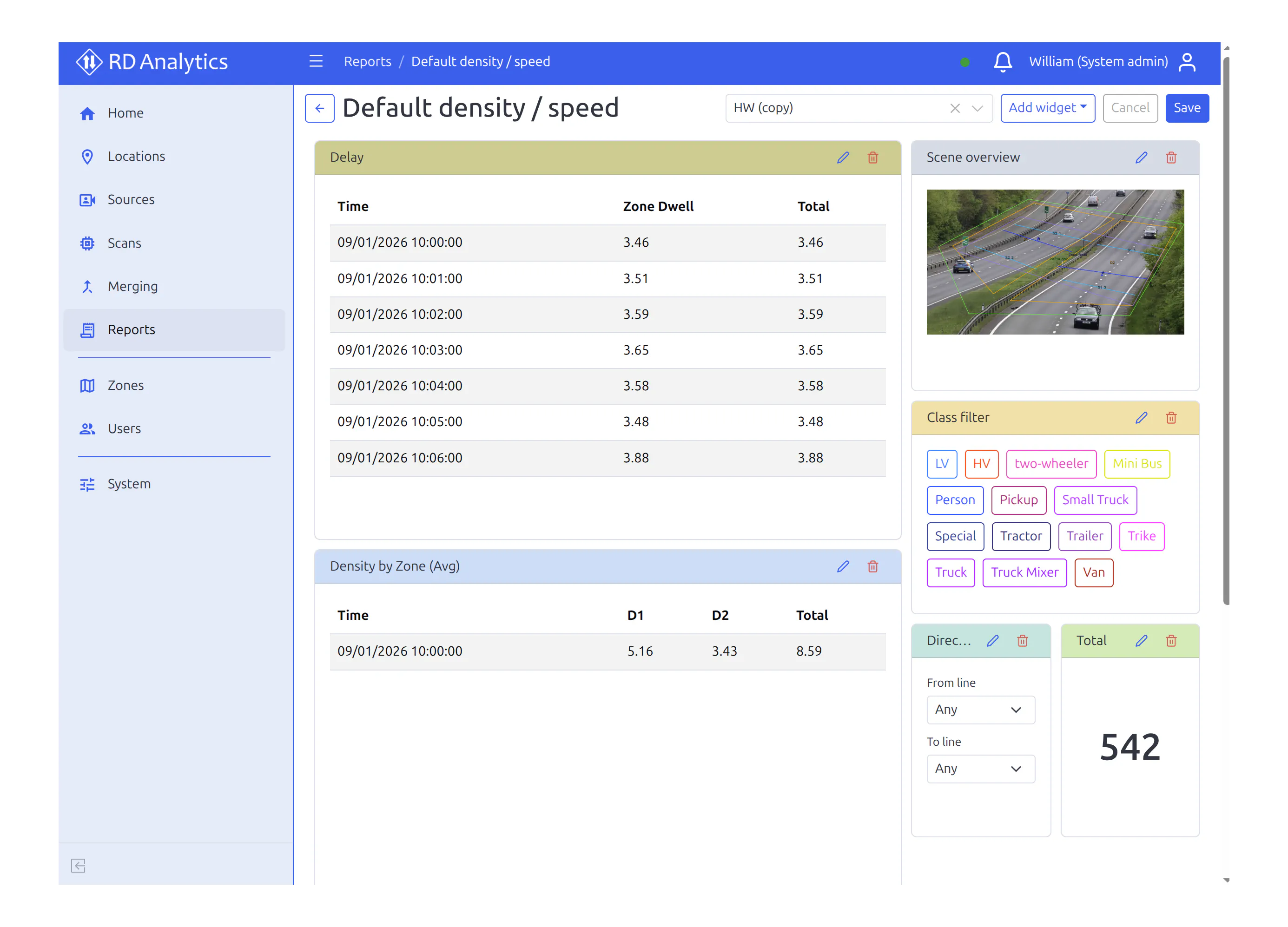
Task: Open the user profile icon
Action: click(x=1187, y=62)
